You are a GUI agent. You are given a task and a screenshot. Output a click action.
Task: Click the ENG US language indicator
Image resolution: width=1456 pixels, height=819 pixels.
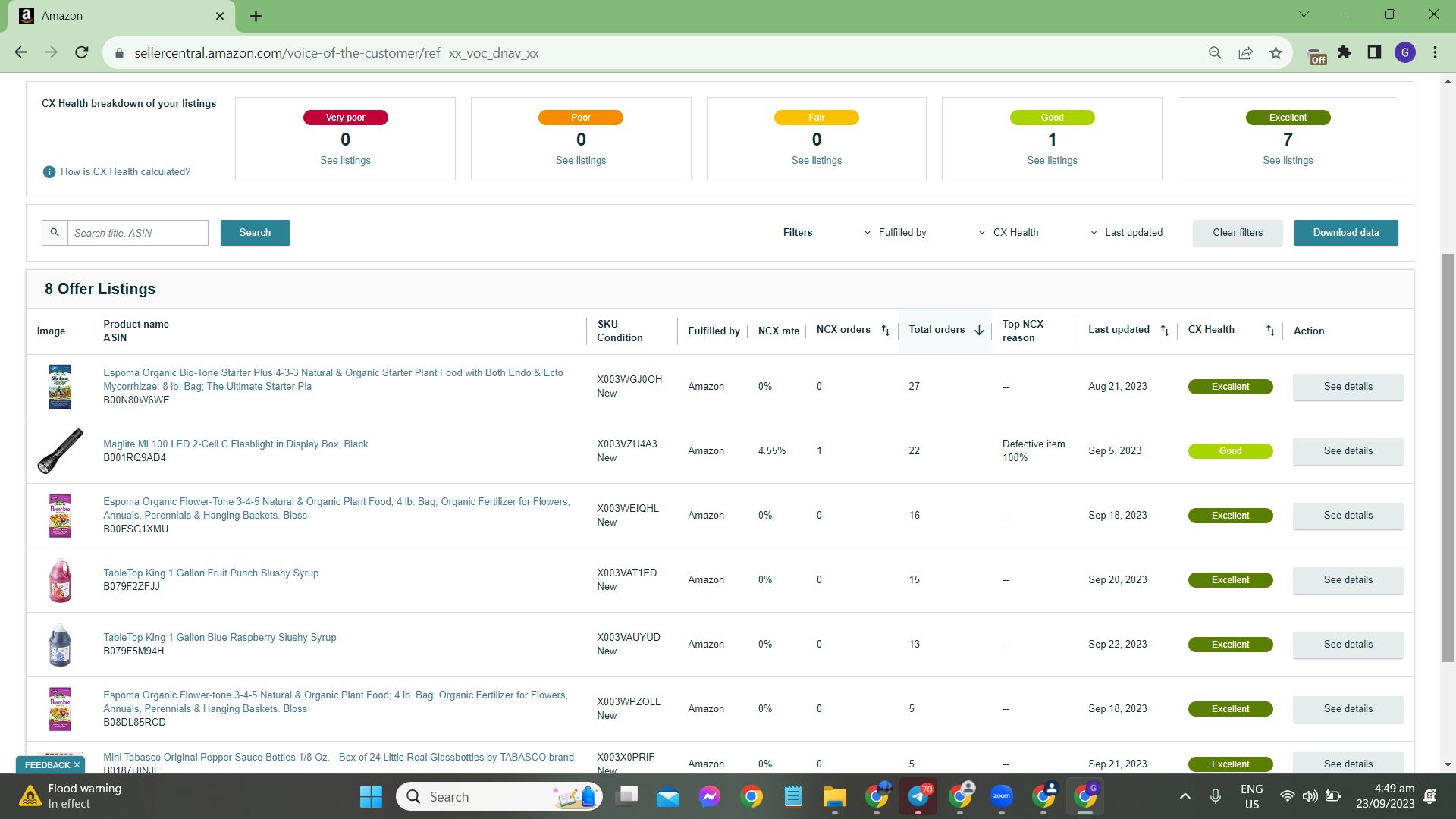(1252, 796)
